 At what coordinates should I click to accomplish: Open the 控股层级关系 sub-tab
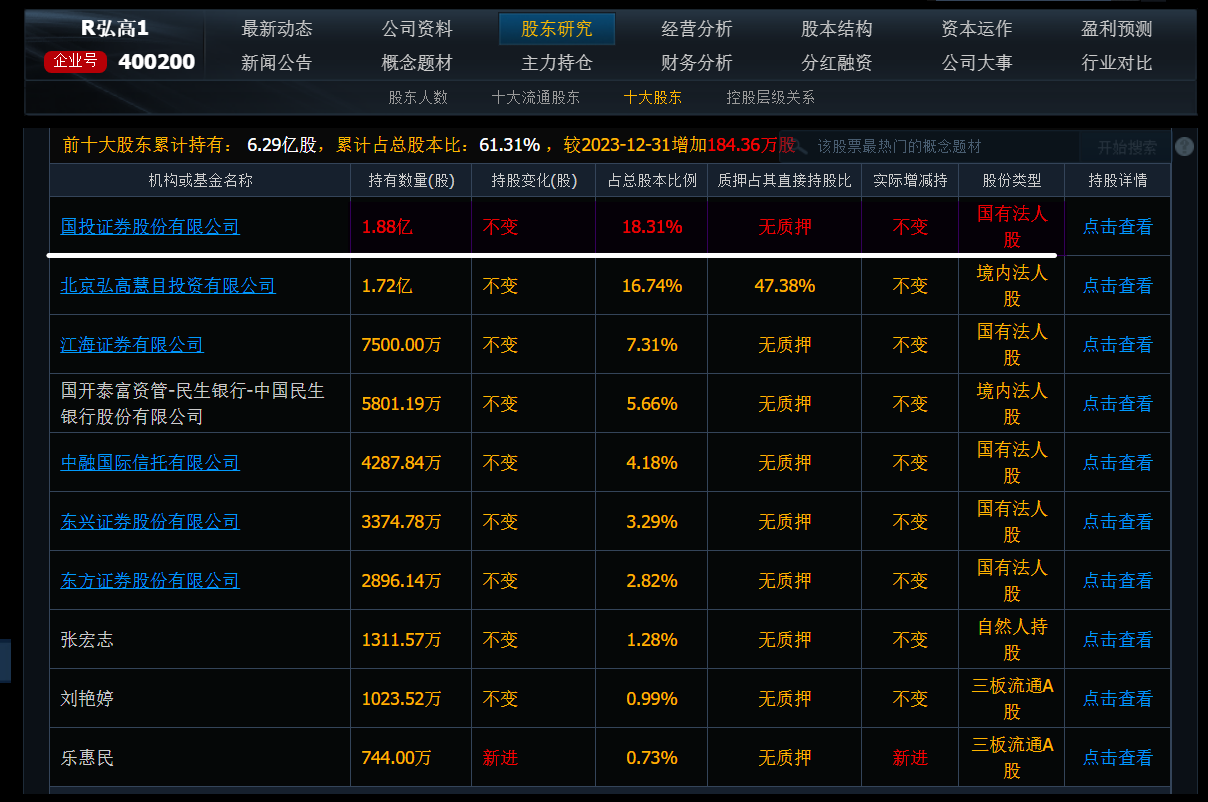pos(770,98)
